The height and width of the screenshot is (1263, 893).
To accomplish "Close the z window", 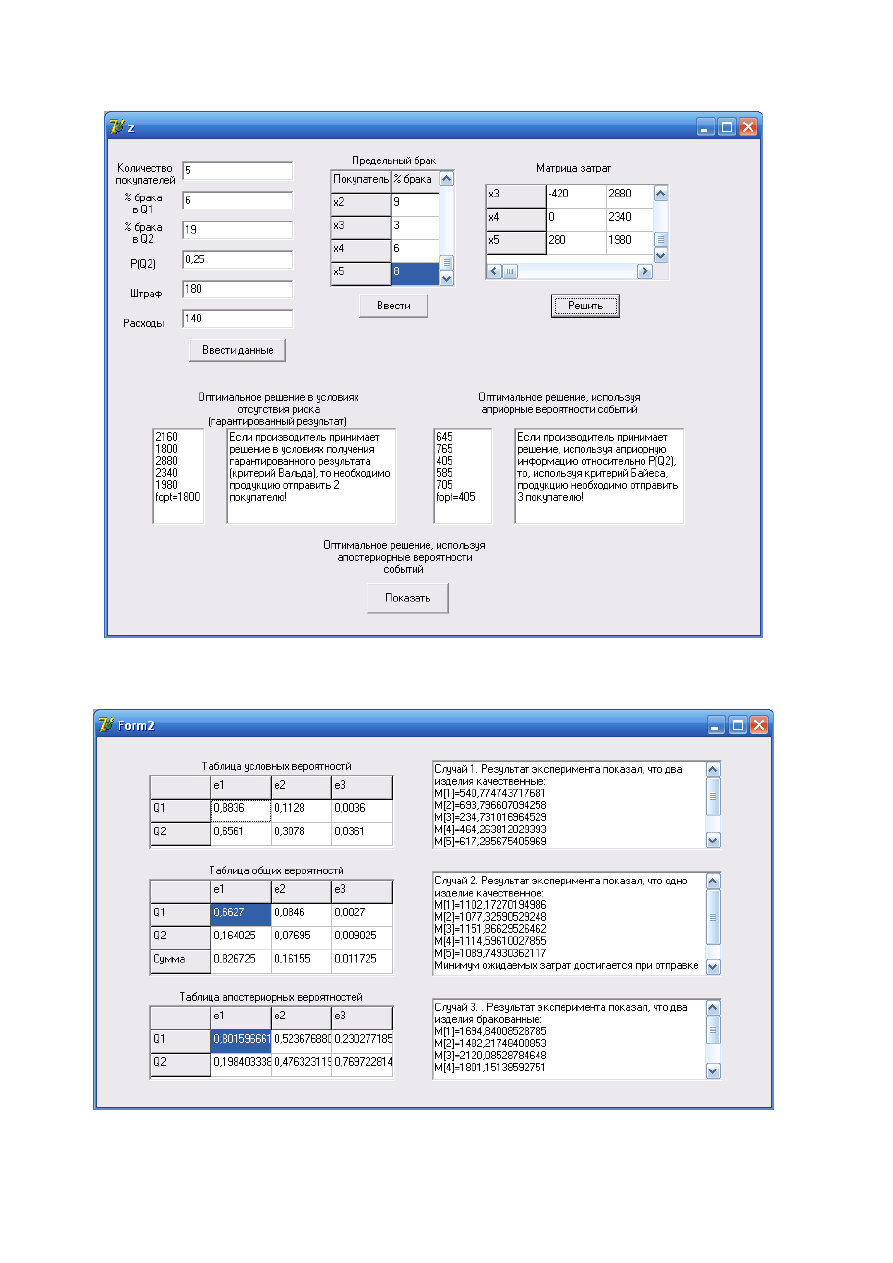I will click(x=748, y=127).
